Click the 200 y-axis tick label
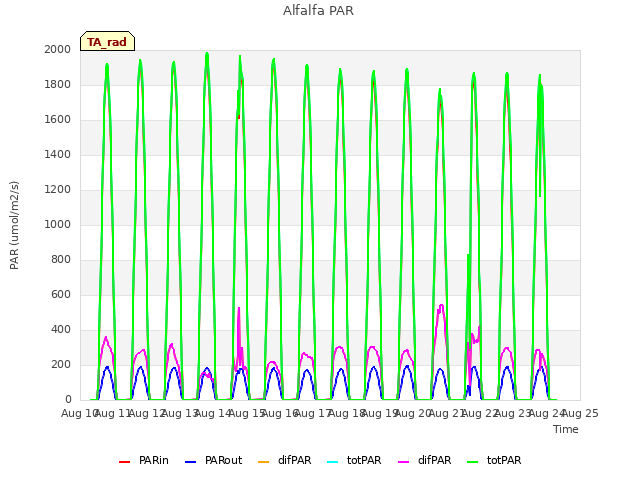The image size is (640, 480). click(61, 364)
